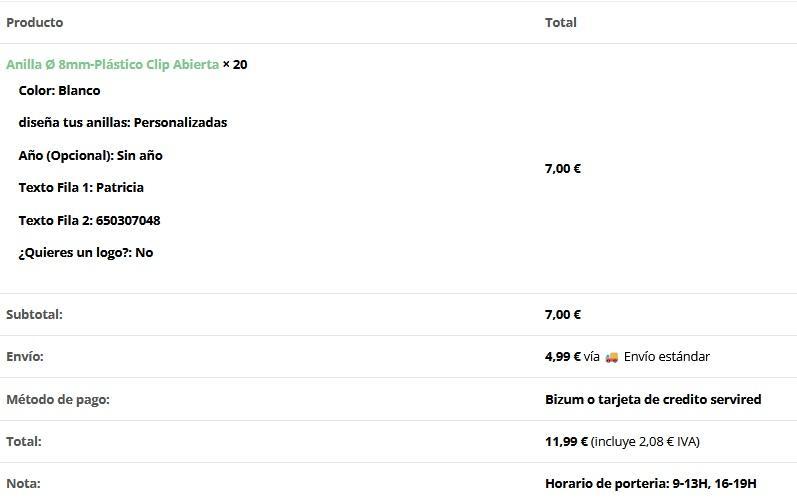Click the 4,99 € shipping cost
The width and height of the screenshot is (797, 500).
(563, 357)
